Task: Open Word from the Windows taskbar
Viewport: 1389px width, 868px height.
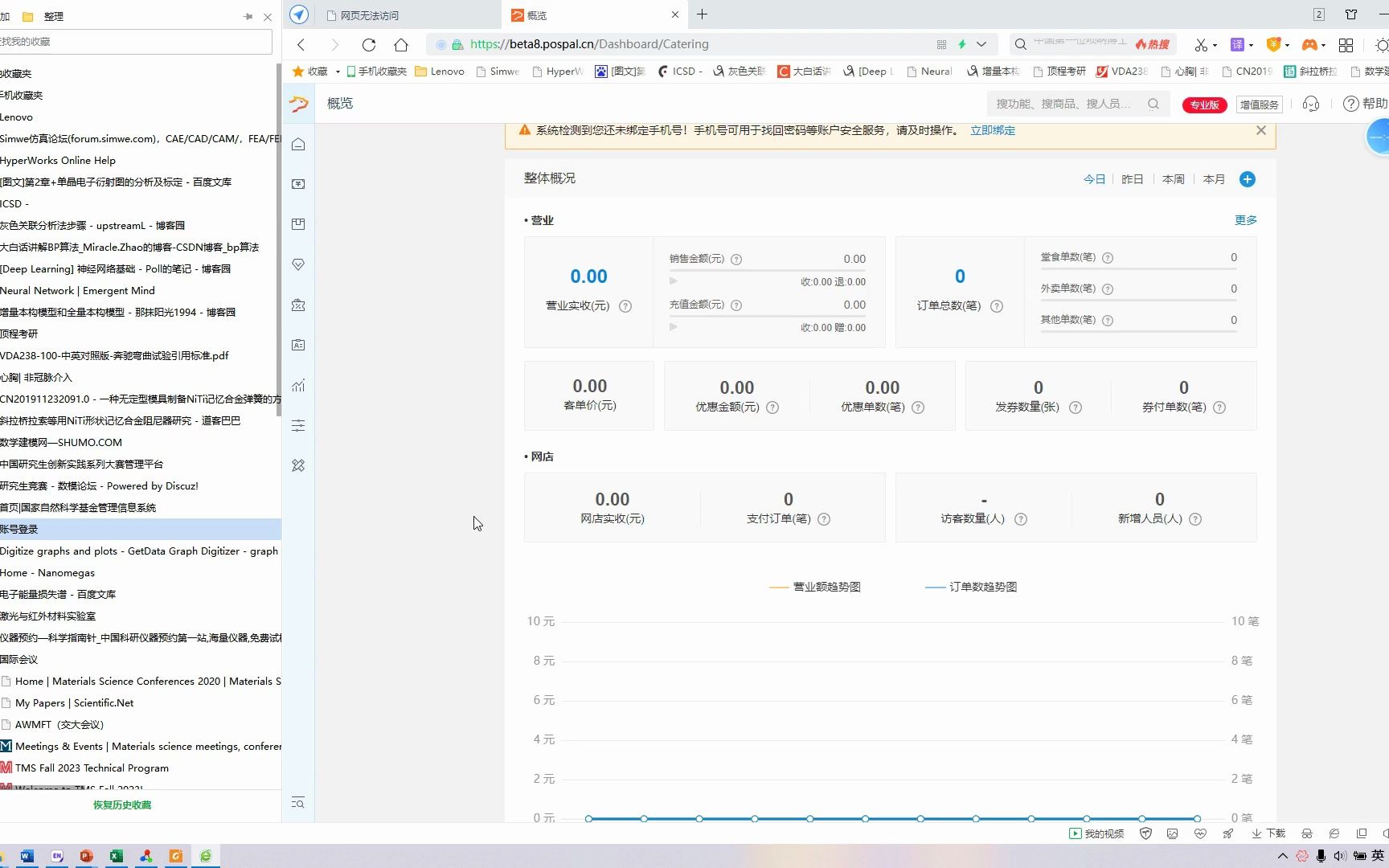Action: (x=27, y=856)
